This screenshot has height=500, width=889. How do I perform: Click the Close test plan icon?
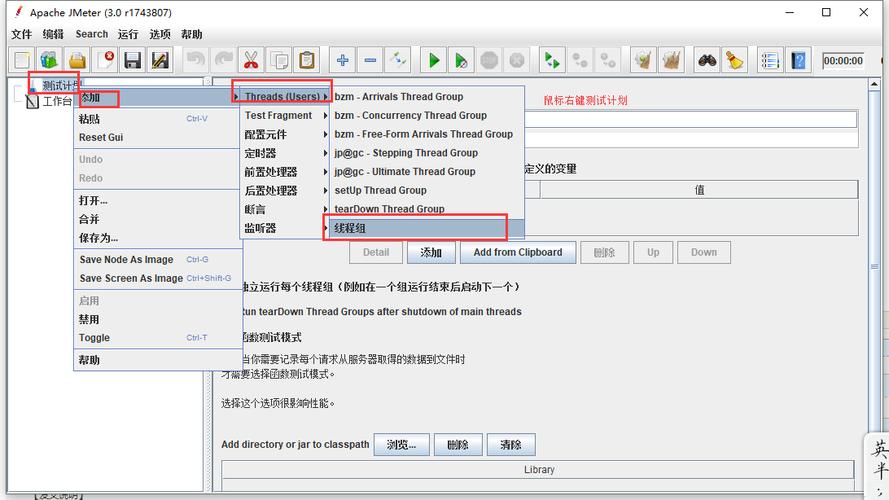[105, 60]
